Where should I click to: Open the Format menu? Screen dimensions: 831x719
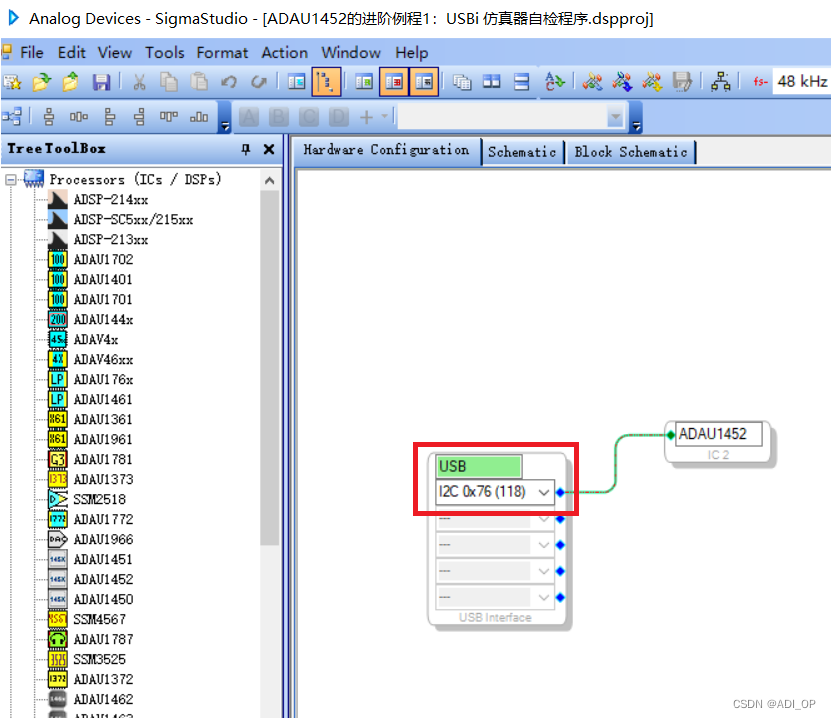[222, 52]
